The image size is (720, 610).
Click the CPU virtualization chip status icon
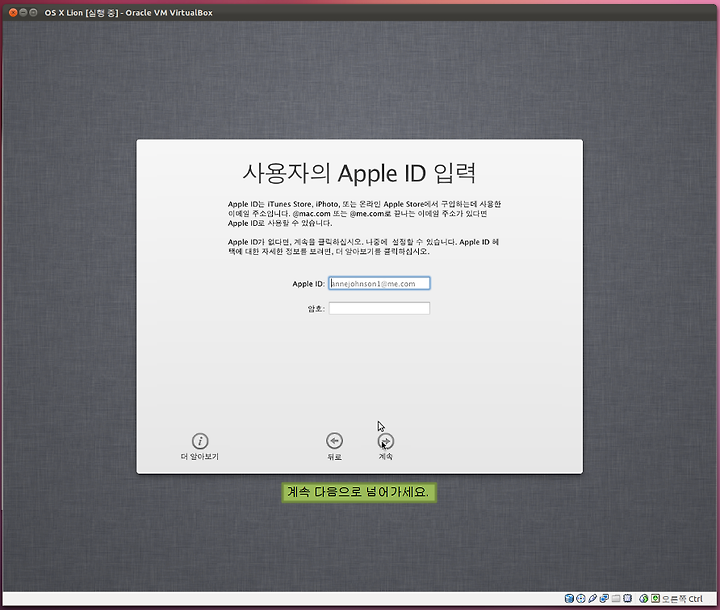[628, 599]
